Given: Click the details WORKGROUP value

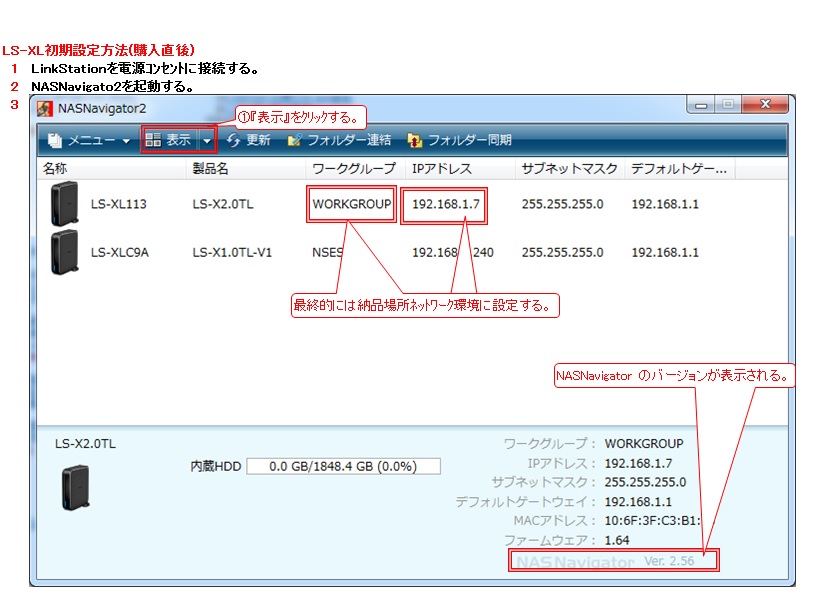Looking at the screenshot, I should (643, 444).
